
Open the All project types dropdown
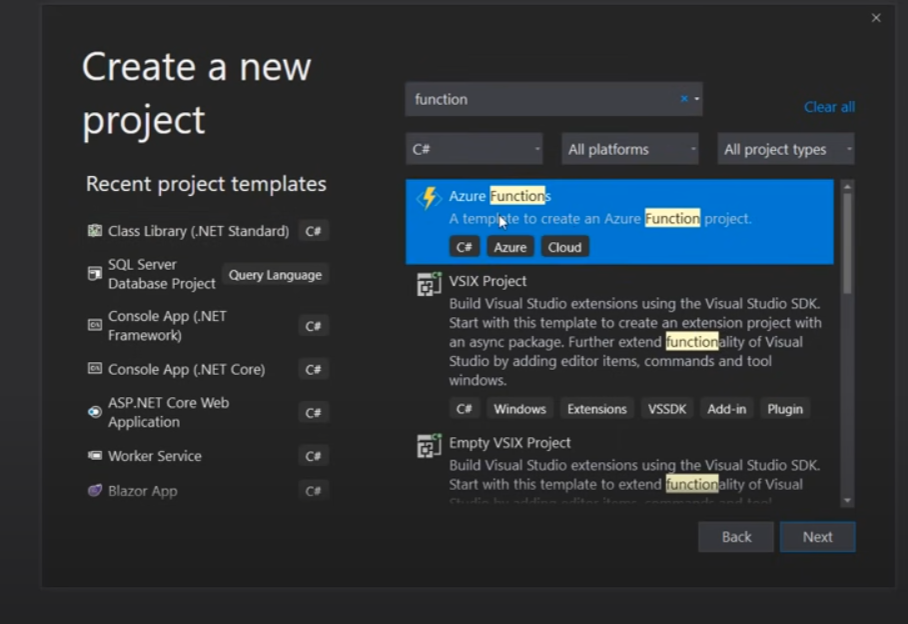[786, 149]
